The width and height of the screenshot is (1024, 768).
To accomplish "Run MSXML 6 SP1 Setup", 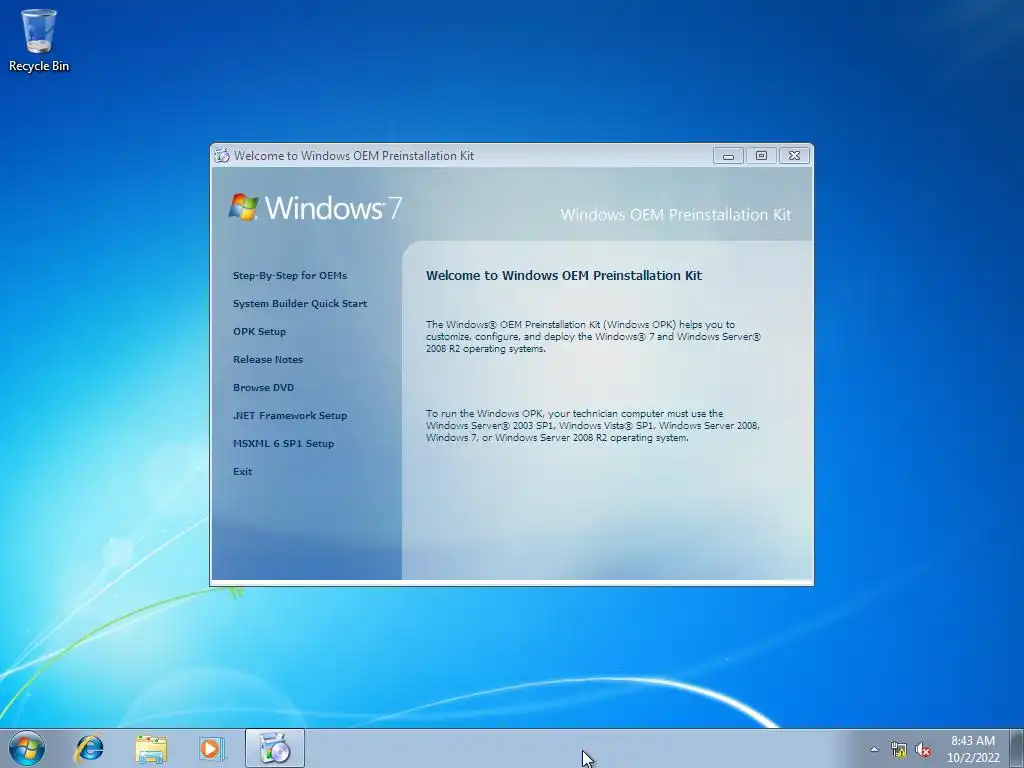I will pos(283,444).
